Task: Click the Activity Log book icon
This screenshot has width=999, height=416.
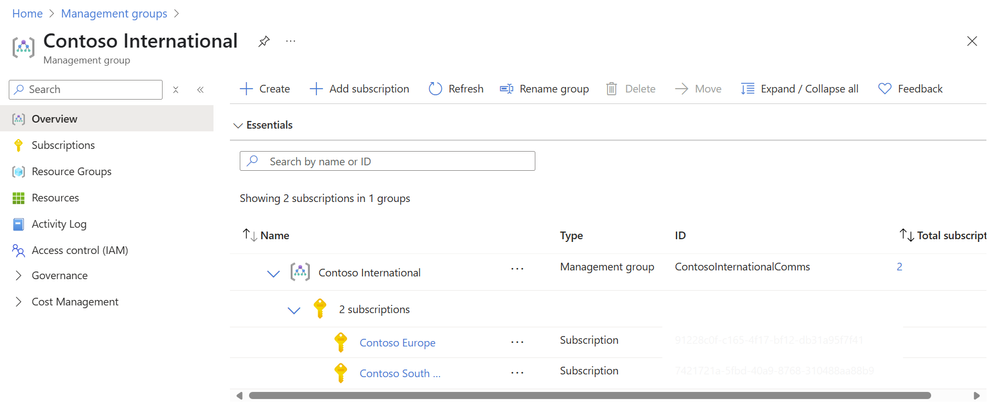Action: [x=18, y=224]
